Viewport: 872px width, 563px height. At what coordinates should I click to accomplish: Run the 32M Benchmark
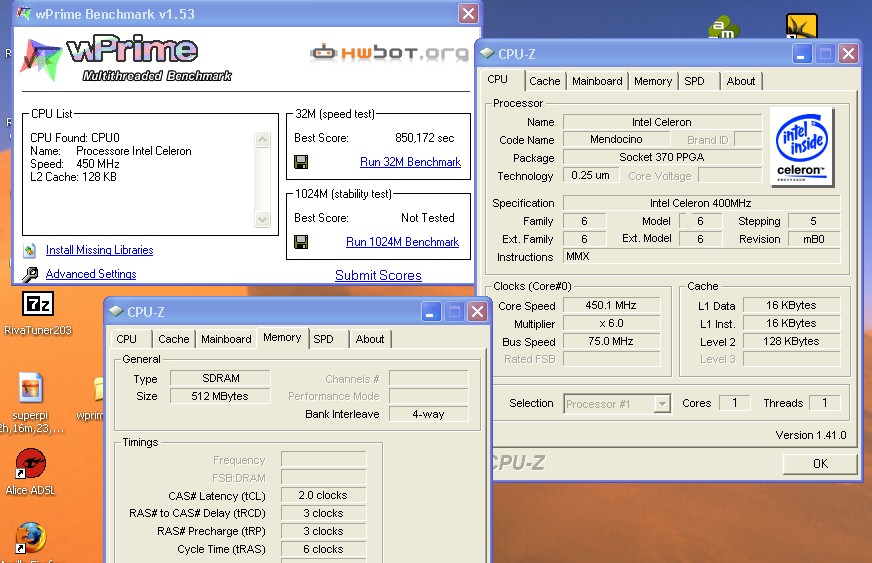[410, 162]
